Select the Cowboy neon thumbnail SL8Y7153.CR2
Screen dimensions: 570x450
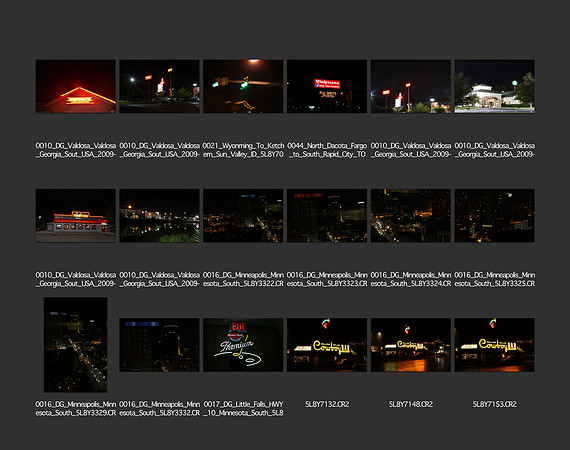(494, 345)
